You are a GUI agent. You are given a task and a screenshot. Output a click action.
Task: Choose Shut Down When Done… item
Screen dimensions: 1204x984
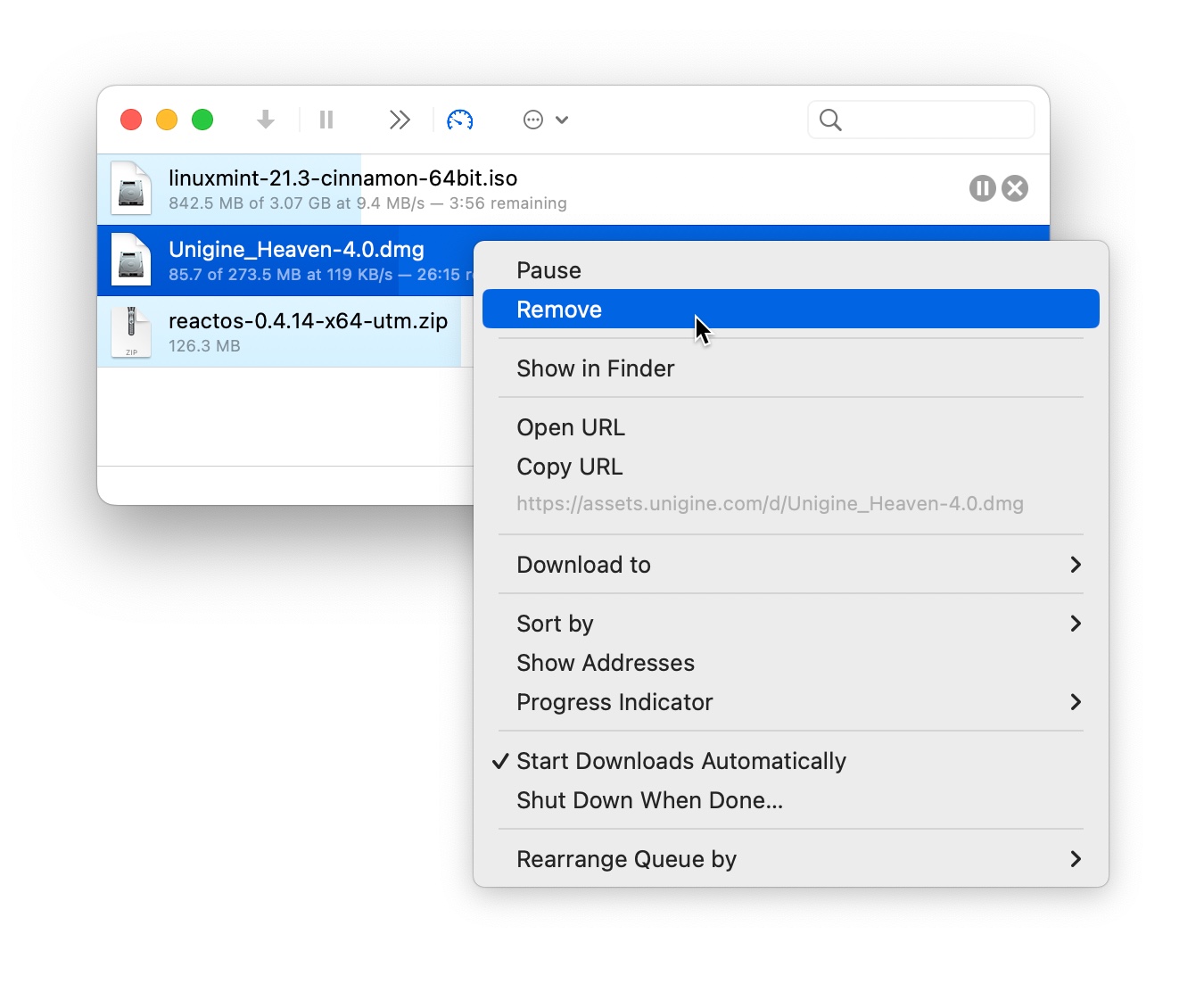point(791,800)
